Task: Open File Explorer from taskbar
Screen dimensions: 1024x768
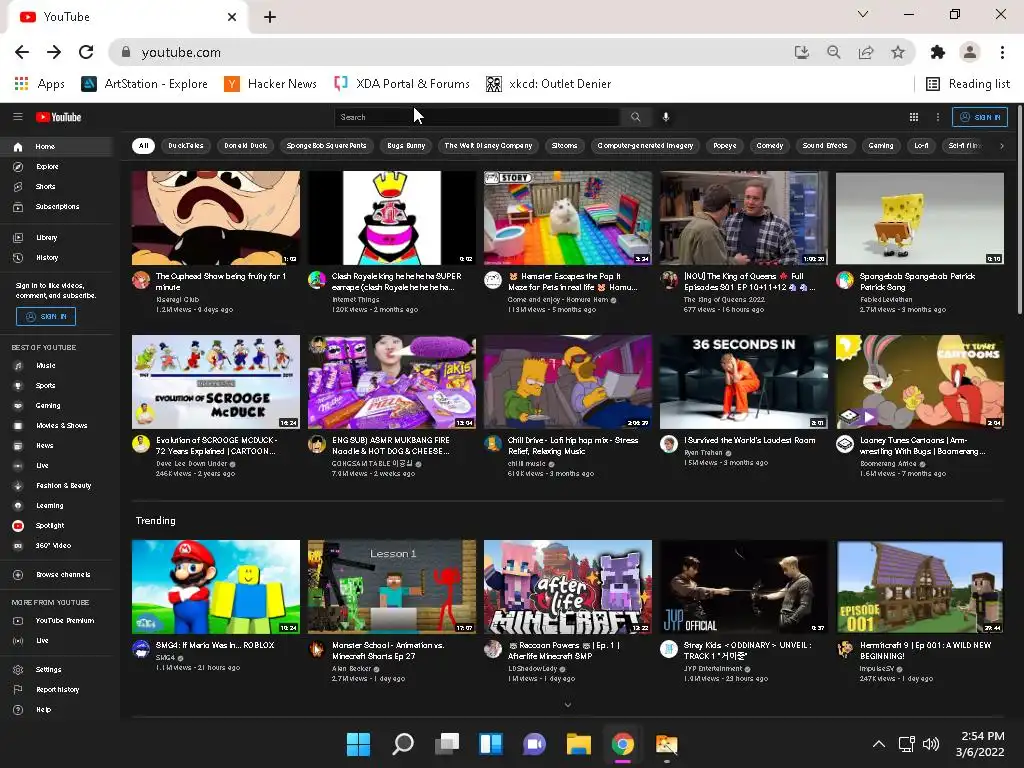Action: (579, 744)
